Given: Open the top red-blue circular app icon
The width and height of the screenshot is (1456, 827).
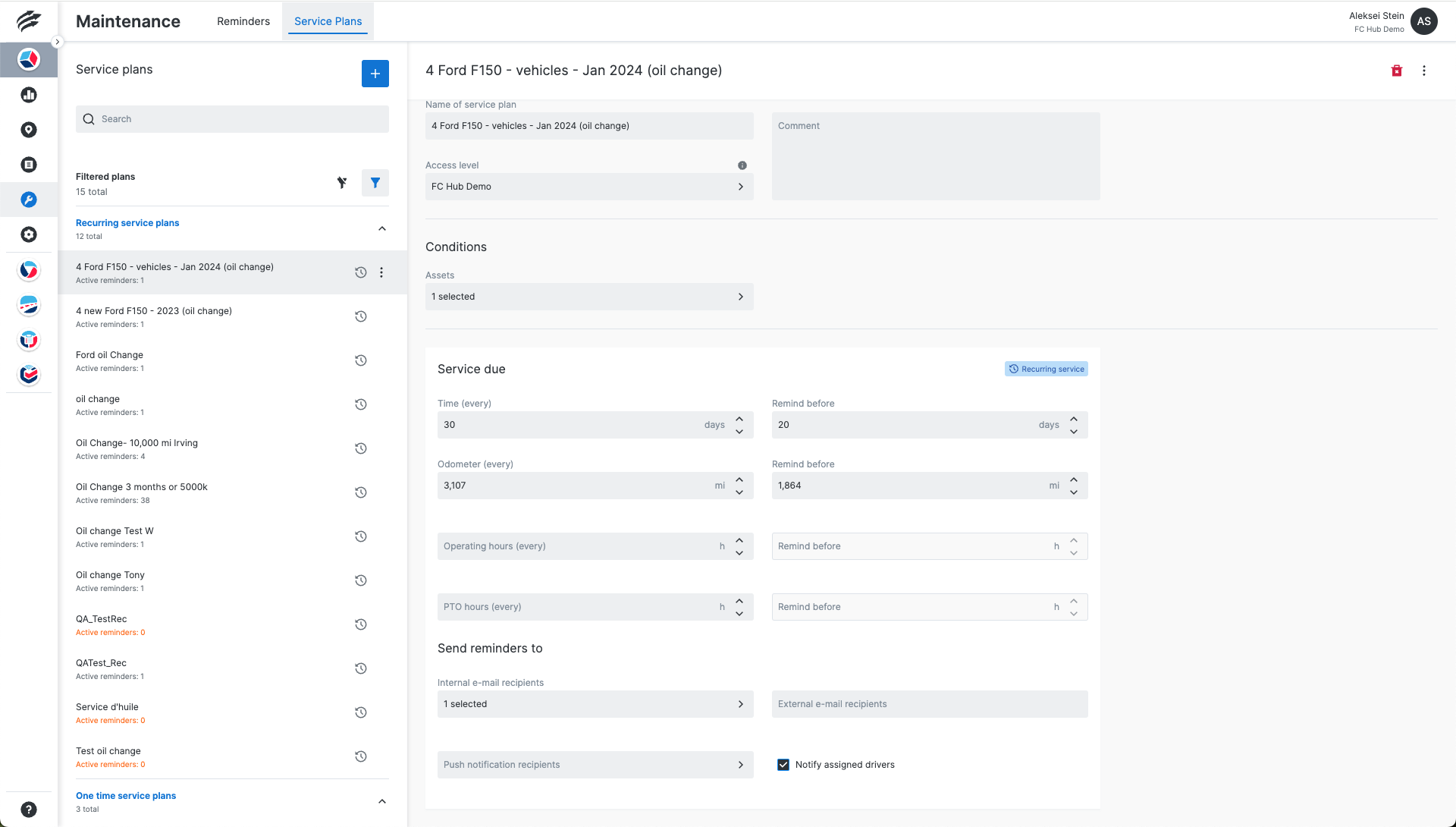Looking at the screenshot, I should click(29, 59).
